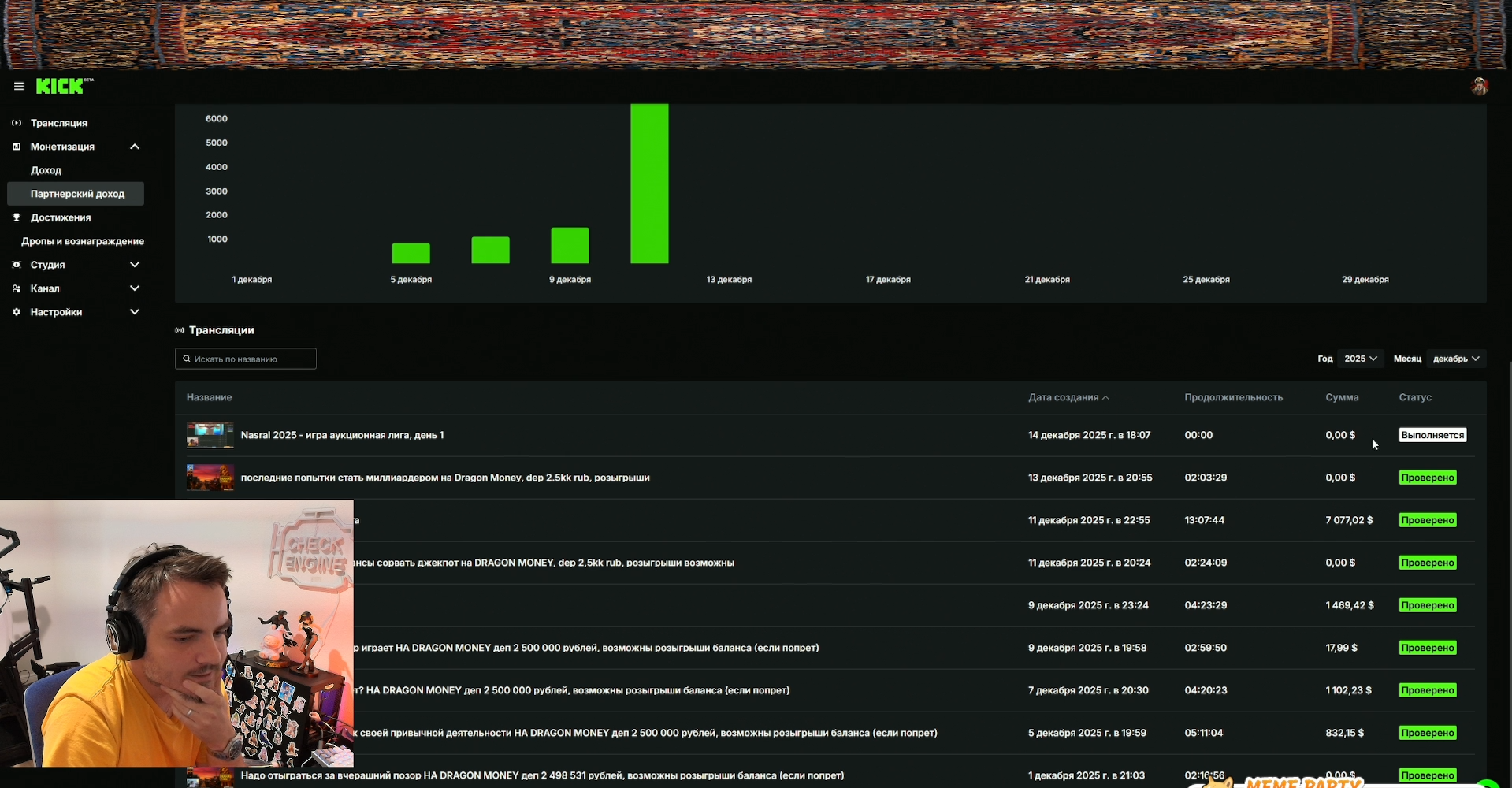Expand the Канал section chevron
Screen dimensions: 1512x788
coord(135,288)
